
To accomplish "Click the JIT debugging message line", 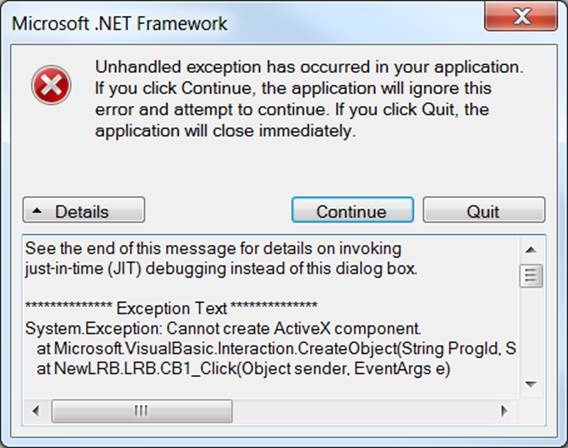I will pyautogui.click(x=221, y=268).
